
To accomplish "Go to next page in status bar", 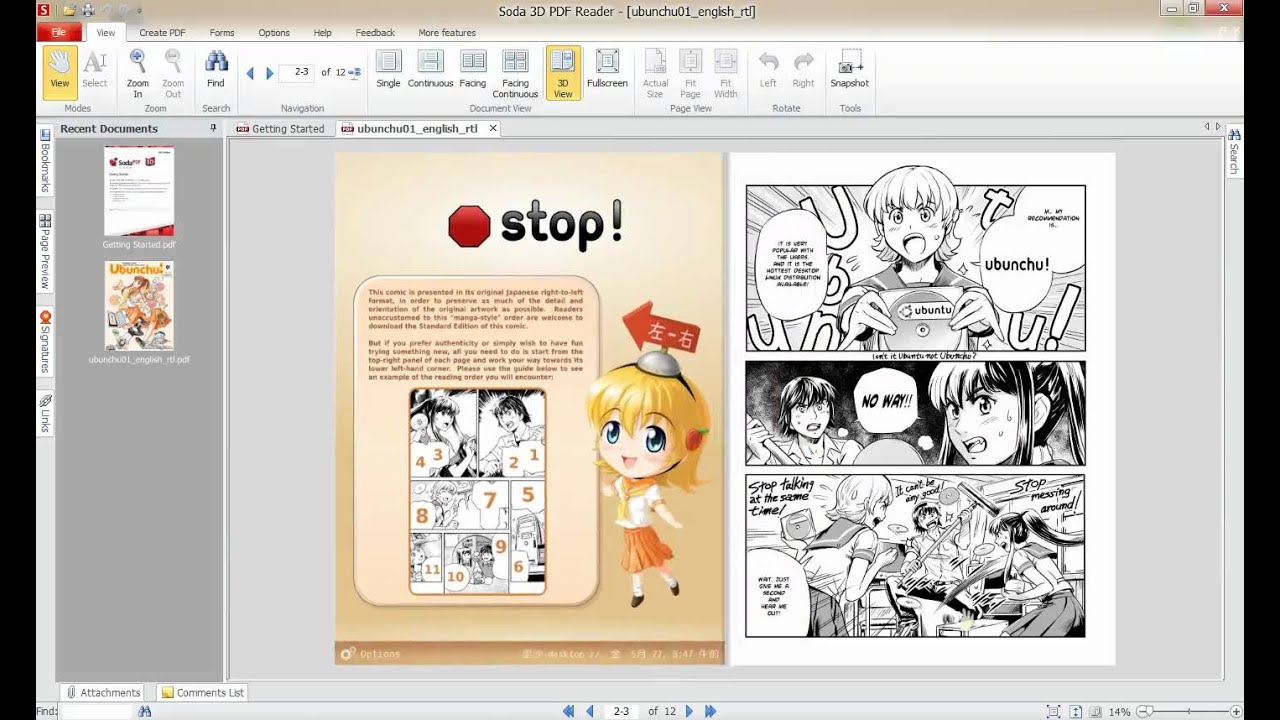I will pos(689,711).
